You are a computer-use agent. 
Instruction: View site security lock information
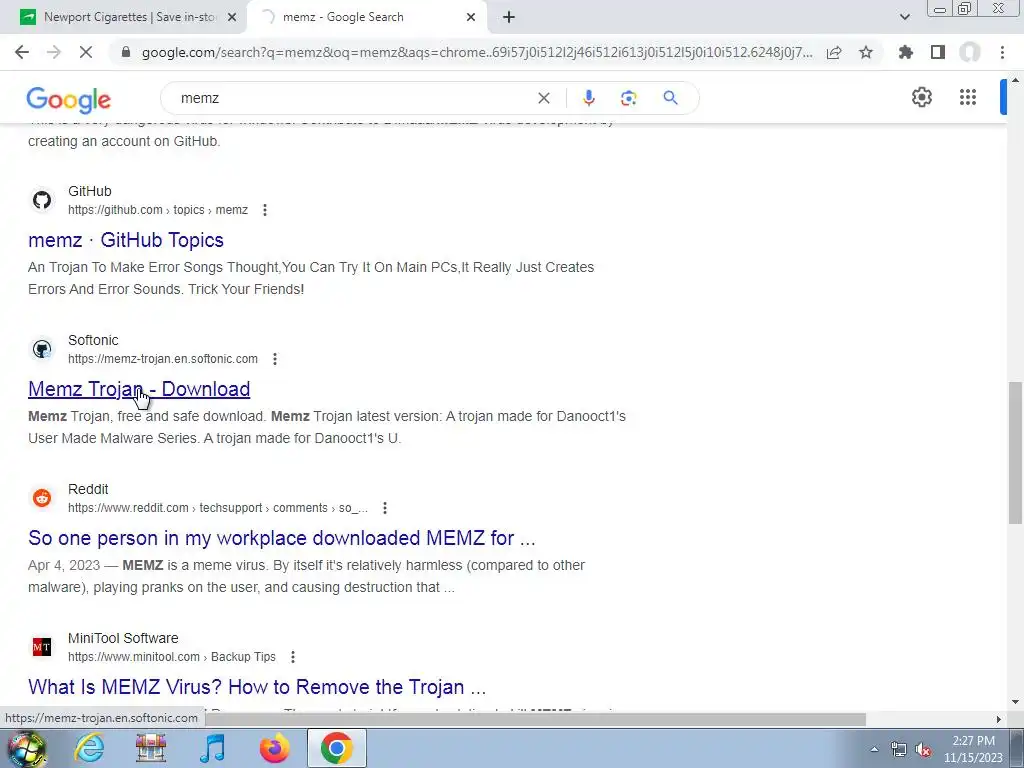tap(126, 52)
